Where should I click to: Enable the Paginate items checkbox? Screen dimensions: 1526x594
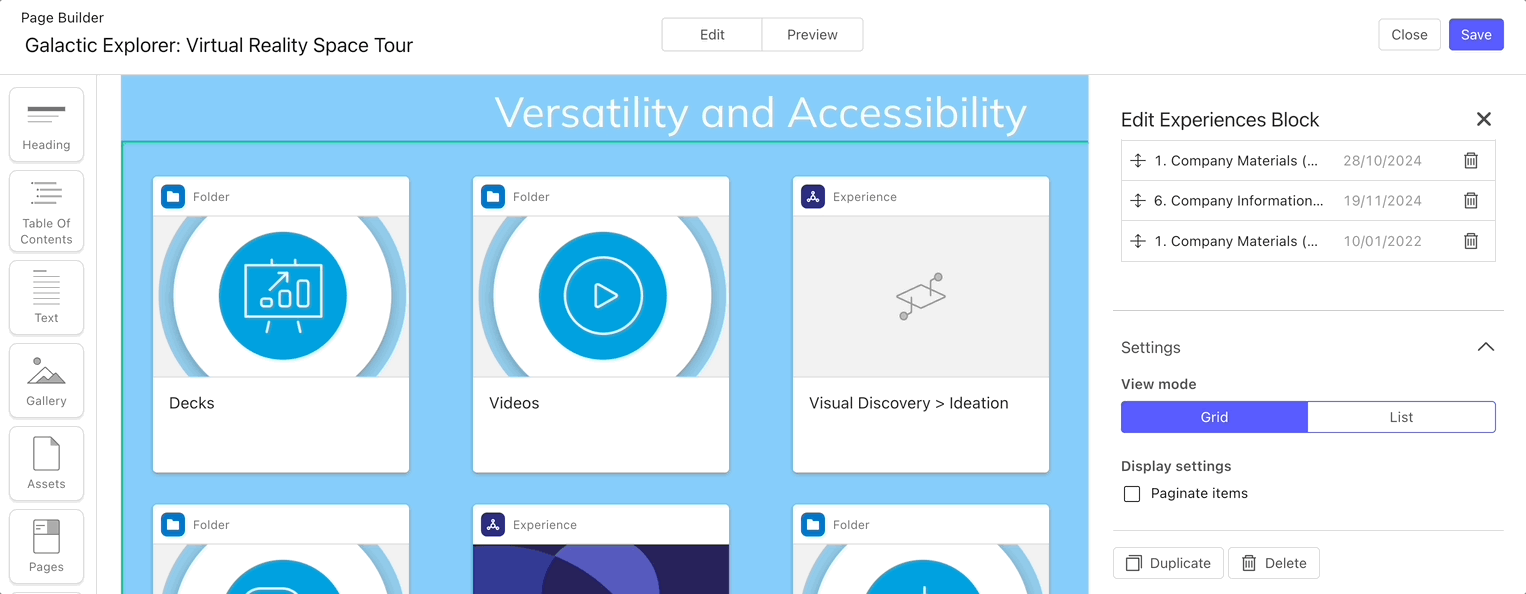(x=1132, y=494)
